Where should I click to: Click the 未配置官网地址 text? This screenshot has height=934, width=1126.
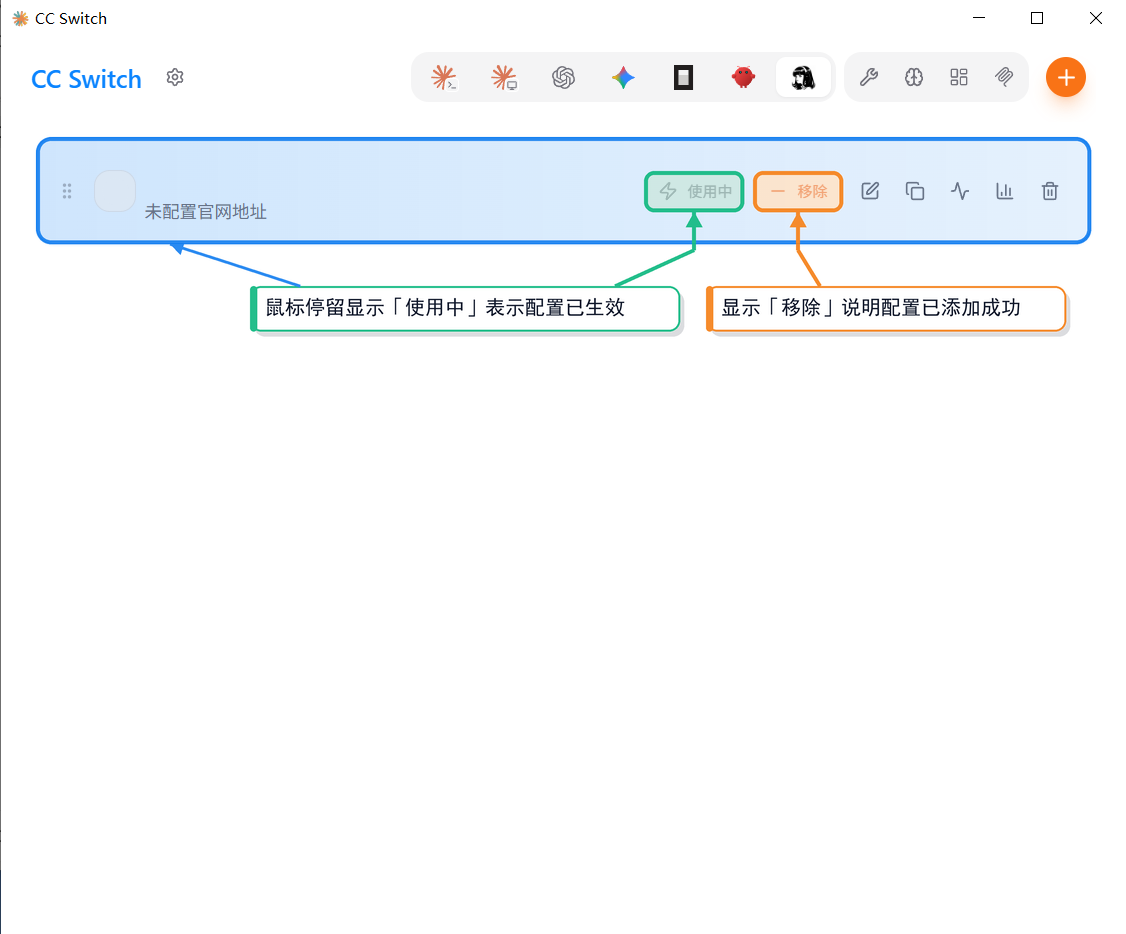click(x=205, y=212)
